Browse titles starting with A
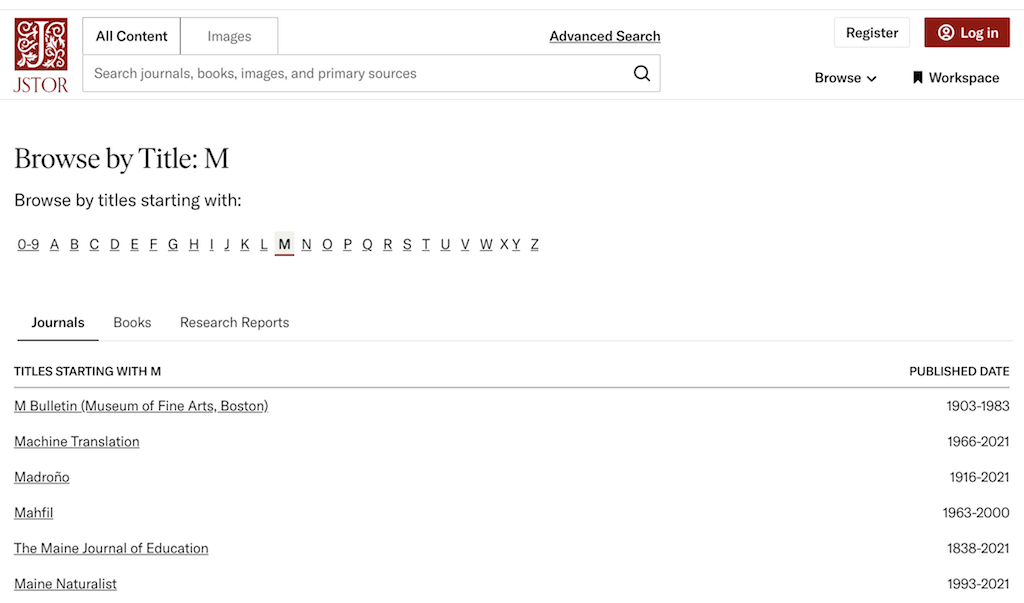Viewport: 1024px width, 603px height. (54, 244)
